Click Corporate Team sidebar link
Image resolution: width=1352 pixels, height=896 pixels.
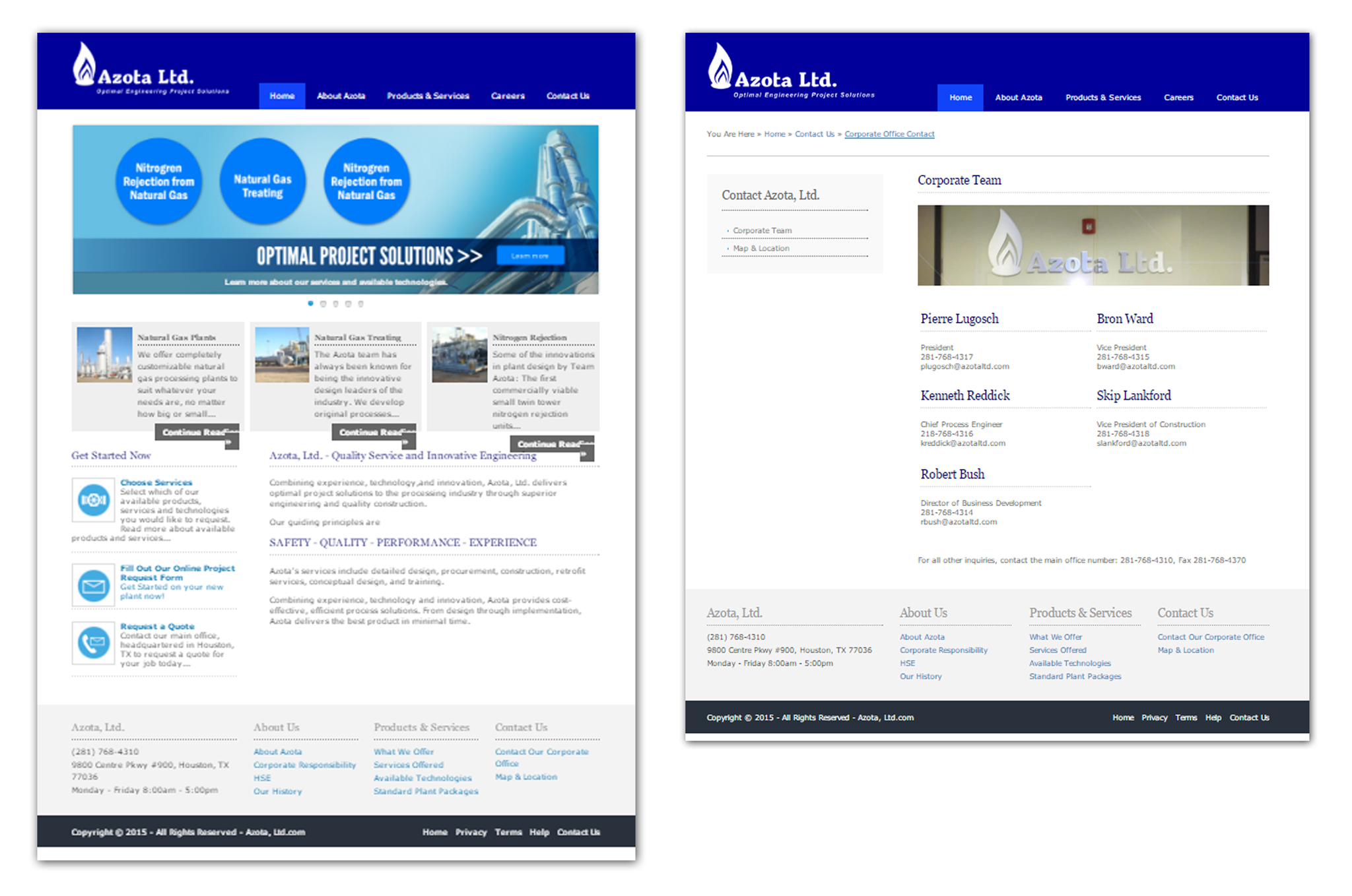(x=762, y=230)
